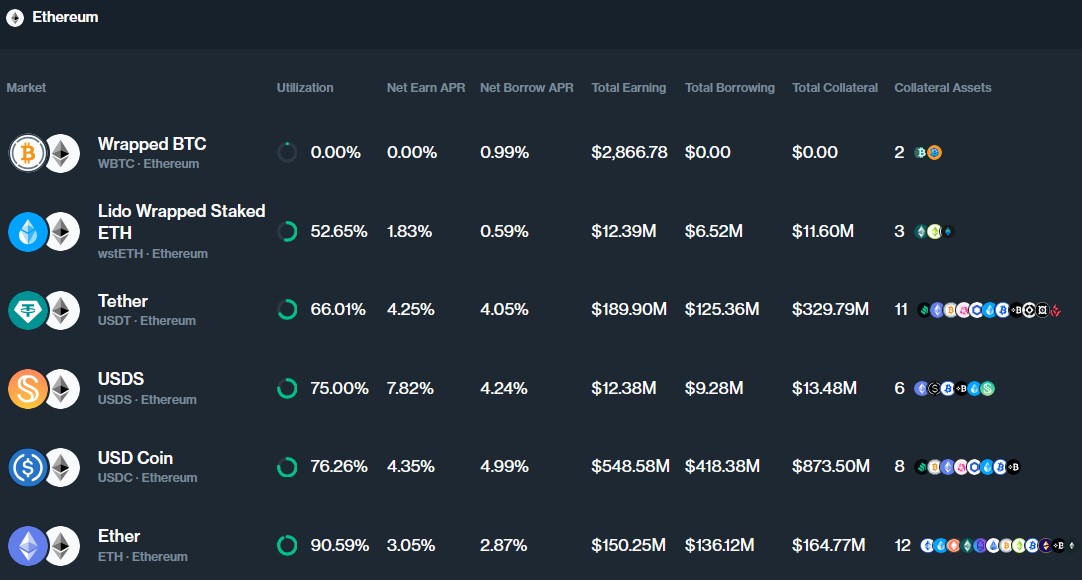Click the 'ETH · Ethereum' subtitle
Viewport: 1082px width, 580px height.
tap(143, 557)
